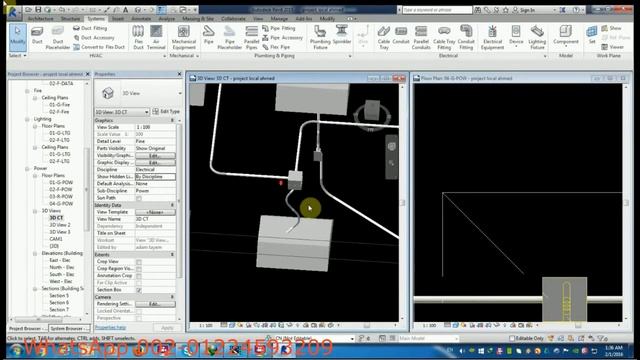
Task: Show the work plane
Action: (611, 28)
